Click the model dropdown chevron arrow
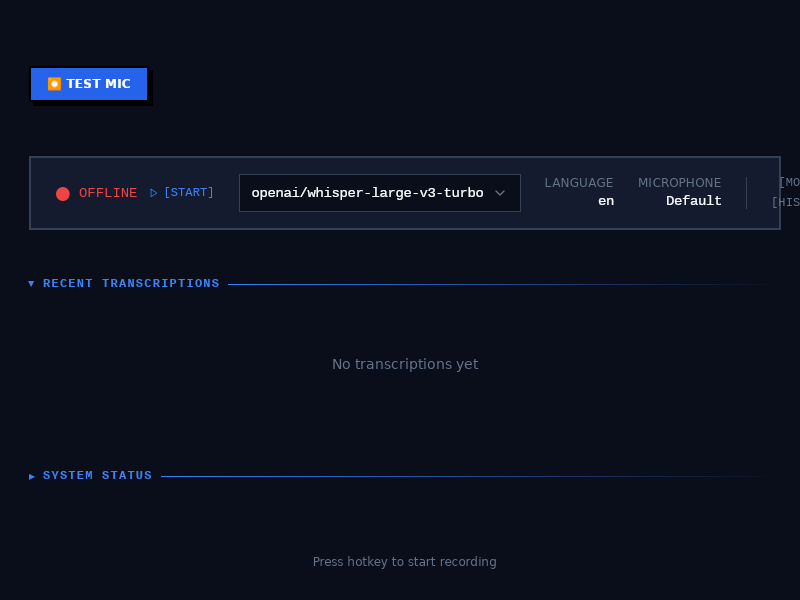Image resolution: width=800 pixels, height=600 pixels. coord(500,193)
